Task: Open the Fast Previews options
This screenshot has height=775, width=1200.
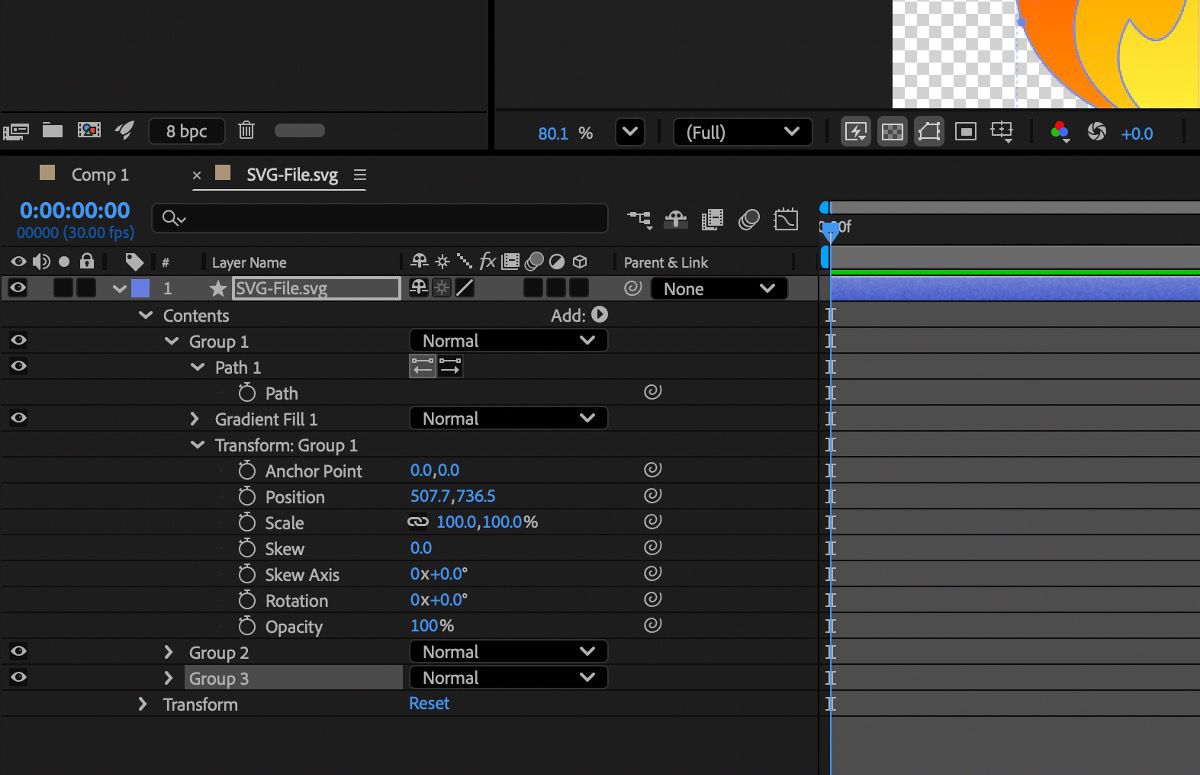Action: [x=856, y=131]
